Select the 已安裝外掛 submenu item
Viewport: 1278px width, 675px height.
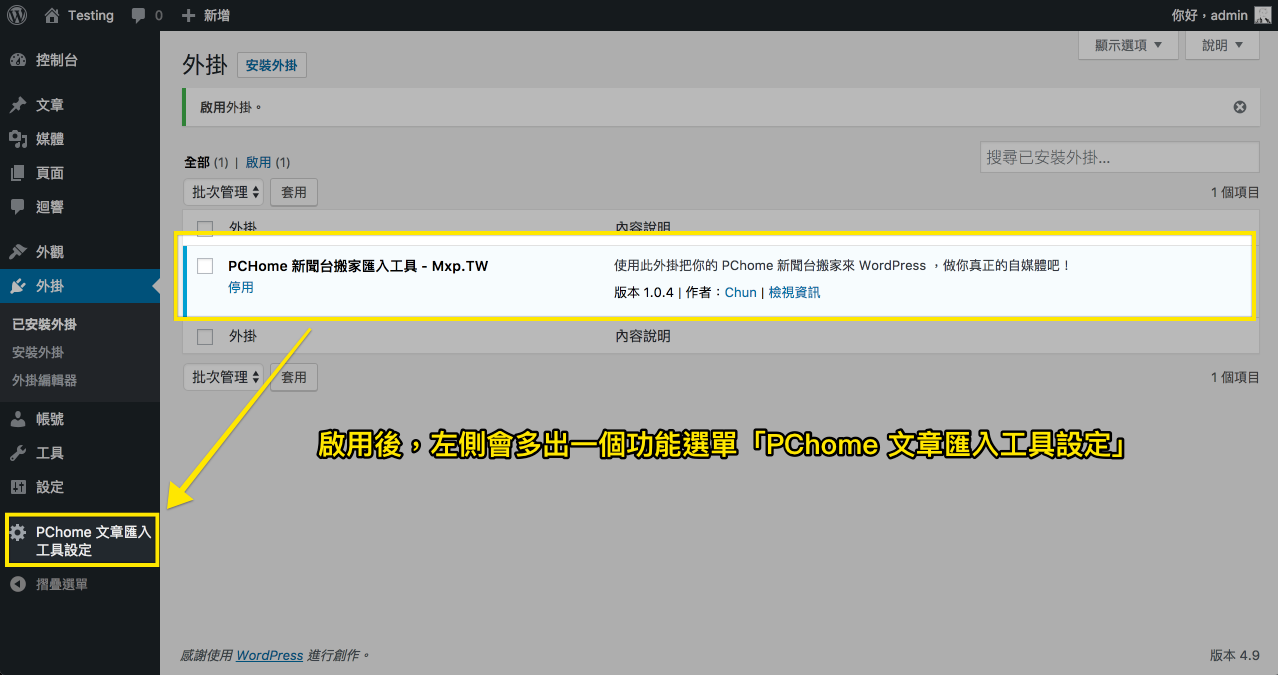point(45,324)
